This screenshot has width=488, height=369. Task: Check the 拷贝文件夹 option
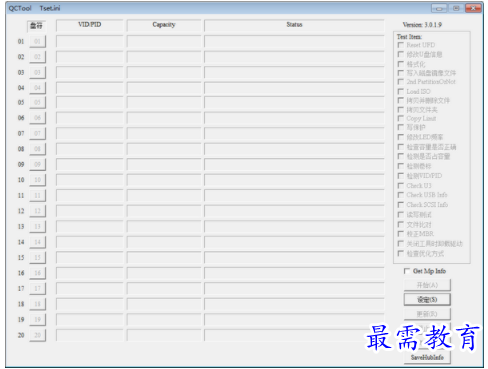[x=401, y=110]
